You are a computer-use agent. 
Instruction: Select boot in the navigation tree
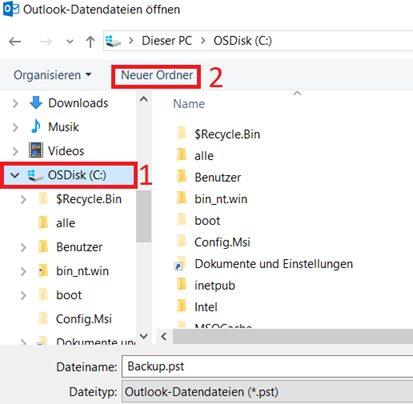[69, 295]
